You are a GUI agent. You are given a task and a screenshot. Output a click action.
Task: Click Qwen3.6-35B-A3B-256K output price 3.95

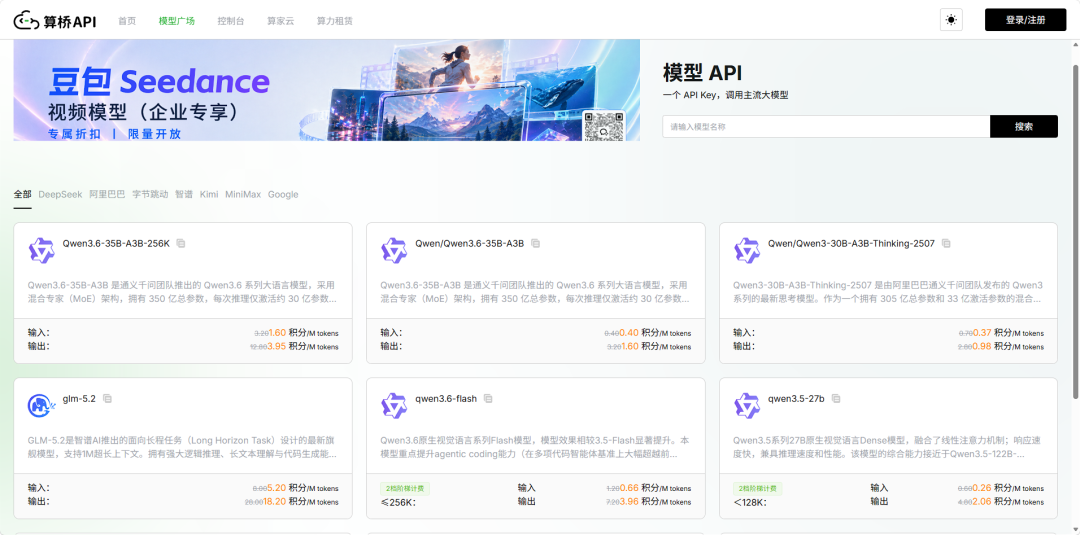276,346
